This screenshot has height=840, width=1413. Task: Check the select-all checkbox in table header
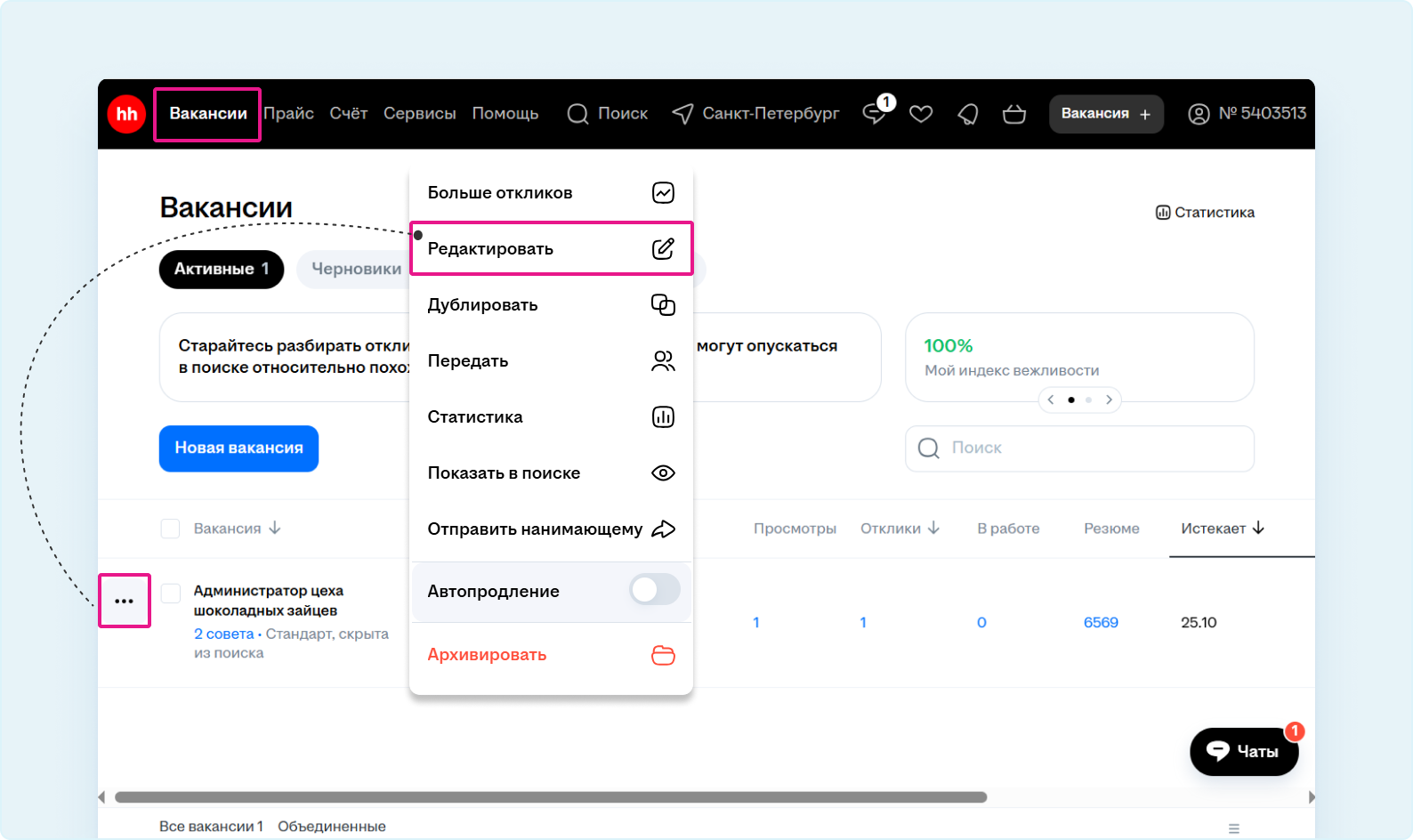[x=170, y=529]
